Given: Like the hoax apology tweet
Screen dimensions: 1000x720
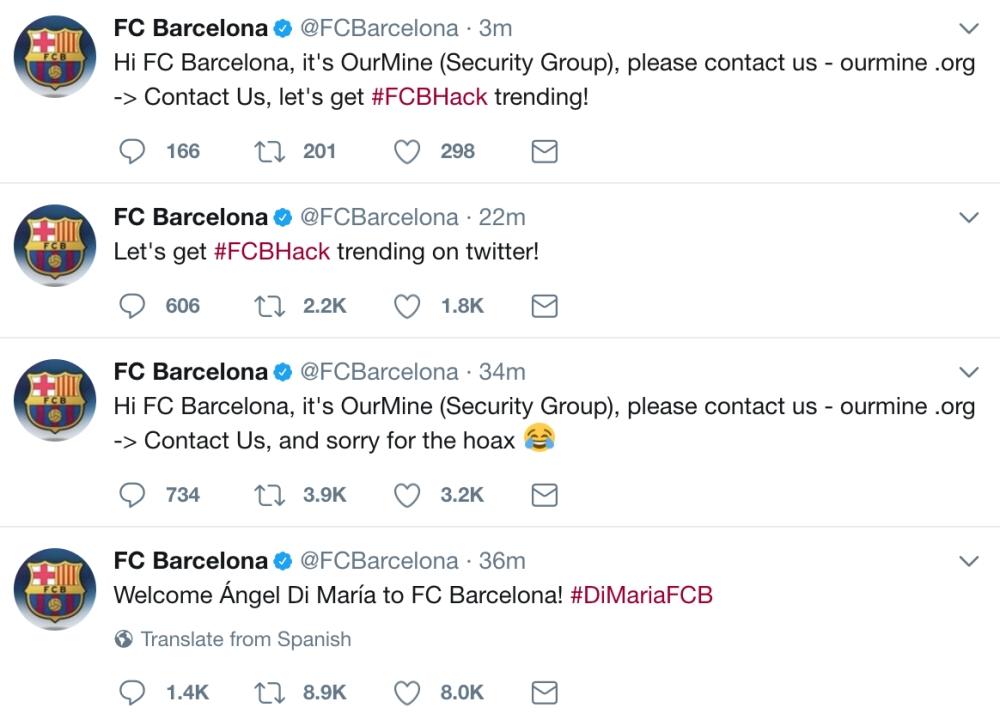Looking at the screenshot, I should tap(407, 494).
